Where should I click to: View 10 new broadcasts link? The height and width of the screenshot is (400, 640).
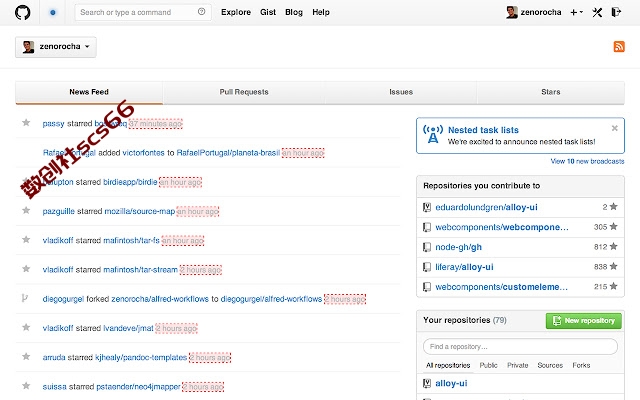[x=587, y=161]
